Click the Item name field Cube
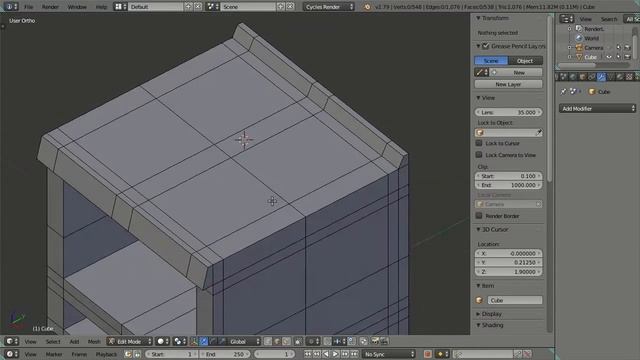The width and height of the screenshot is (640, 360). point(515,300)
